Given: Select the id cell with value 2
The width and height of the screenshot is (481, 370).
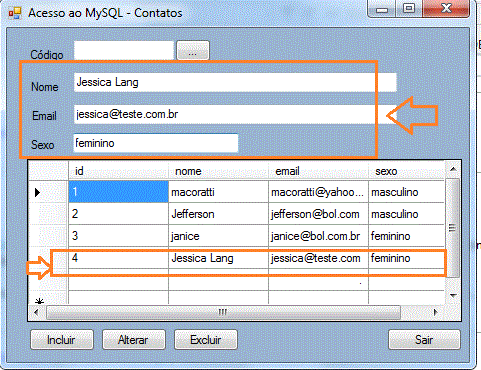Looking at the screenshot, I should [x=118, y=214].
